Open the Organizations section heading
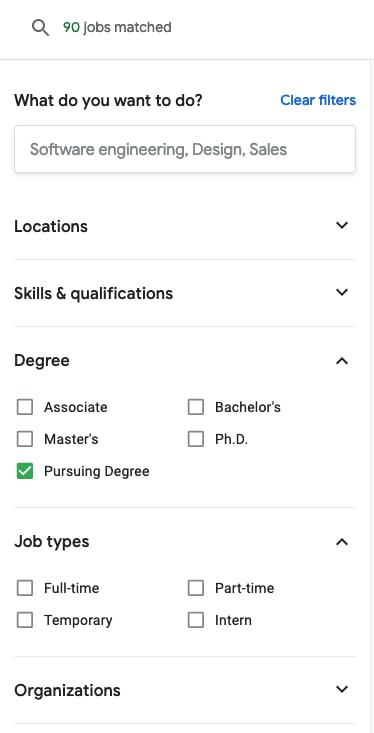 pyautogui.click(x=67, y=690)
